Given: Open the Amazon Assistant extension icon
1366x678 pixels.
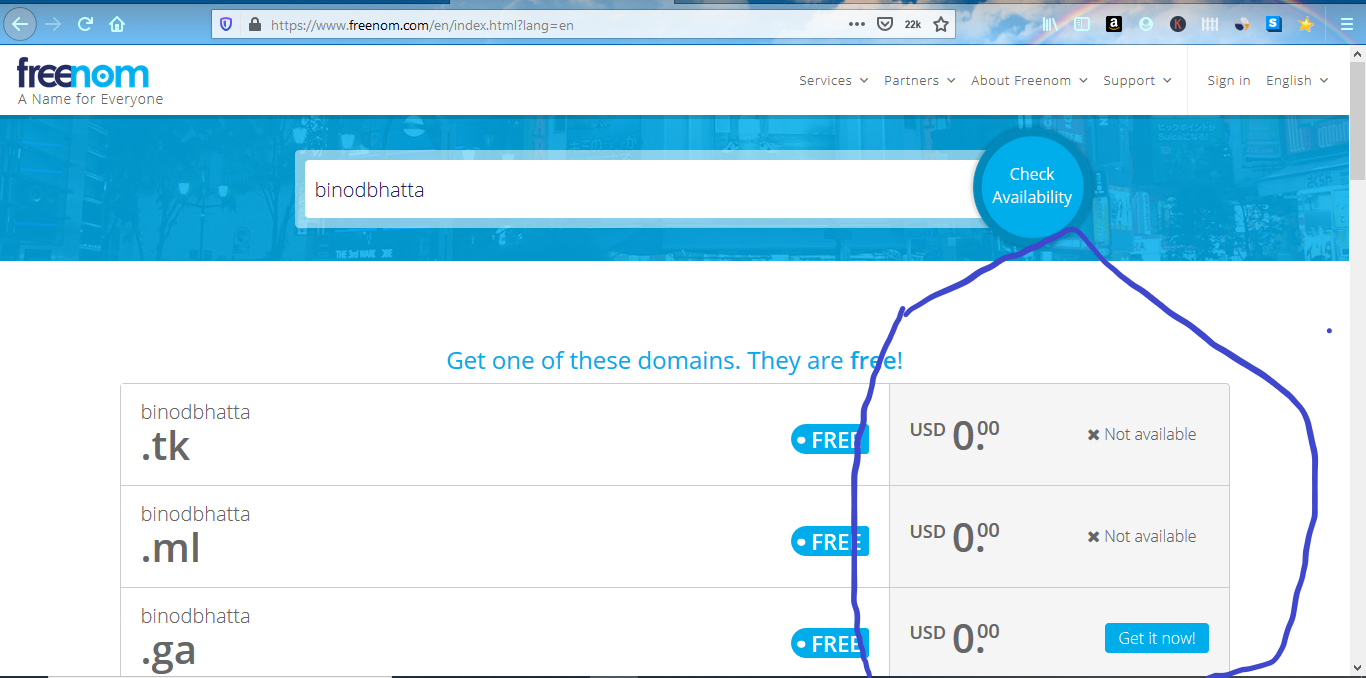Looking at the screenshot, I should coord(1113,24).
